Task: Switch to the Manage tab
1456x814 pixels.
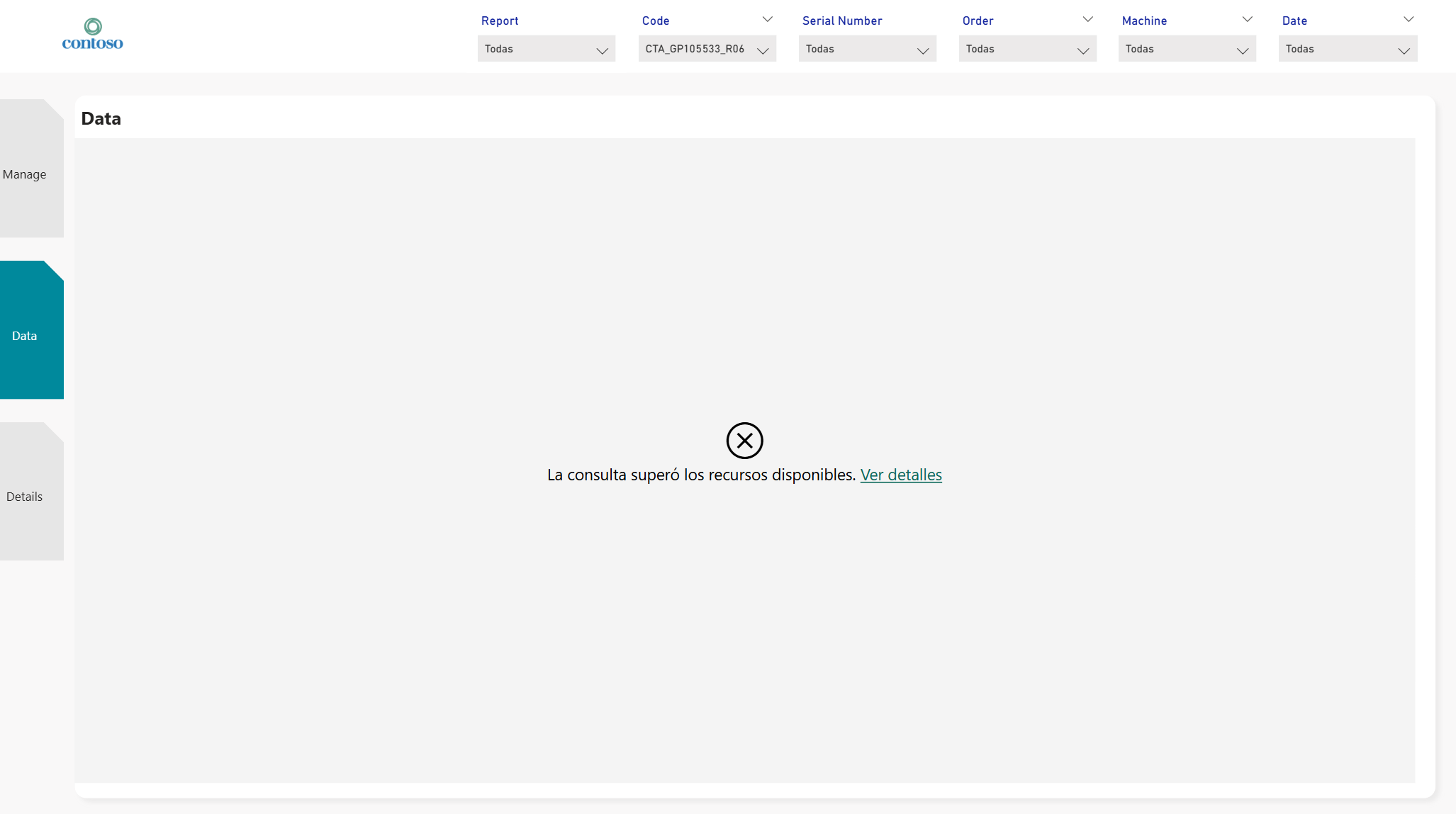Action: (25, 174)
